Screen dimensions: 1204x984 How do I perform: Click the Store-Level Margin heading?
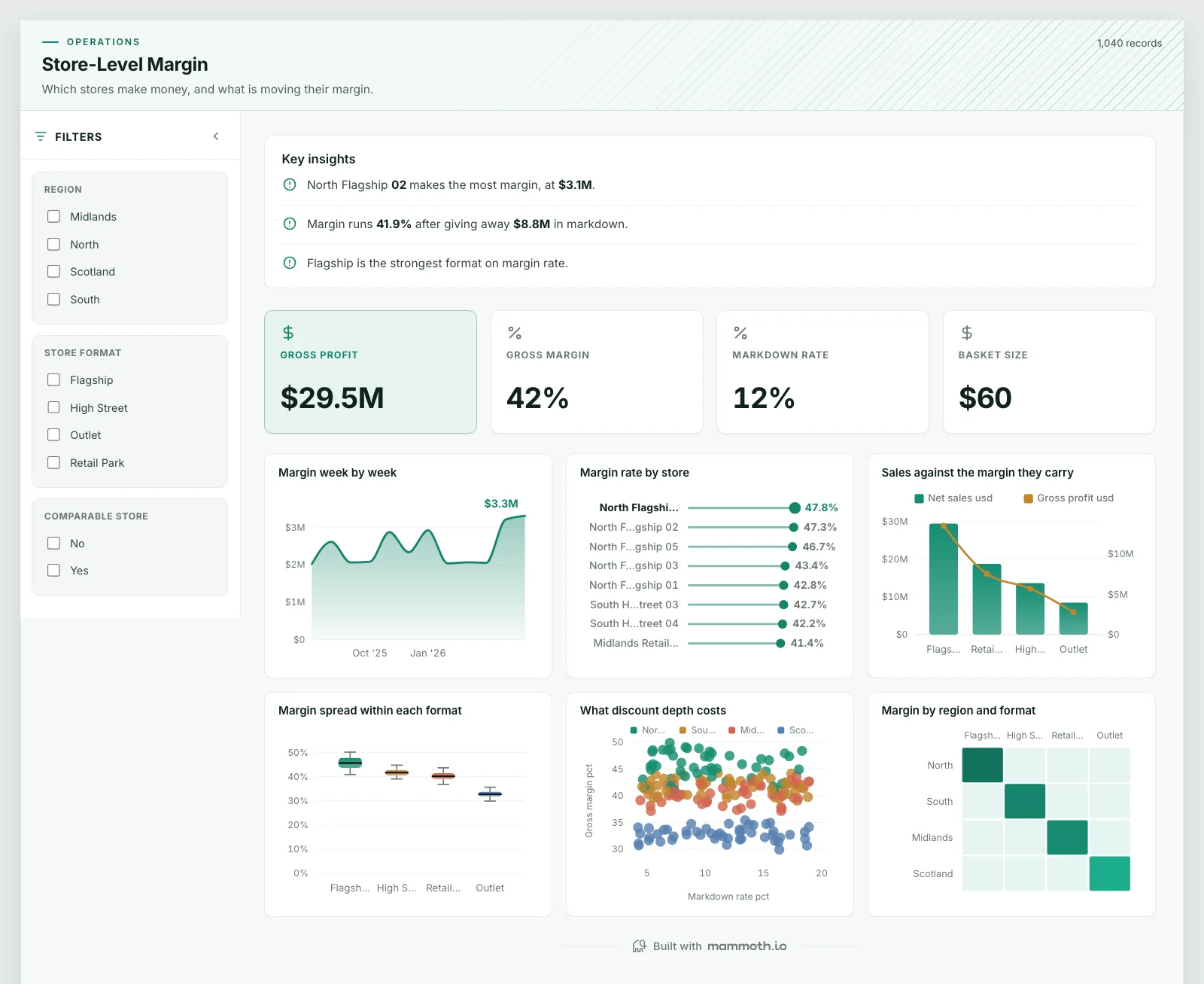click(x=125, y=65)
